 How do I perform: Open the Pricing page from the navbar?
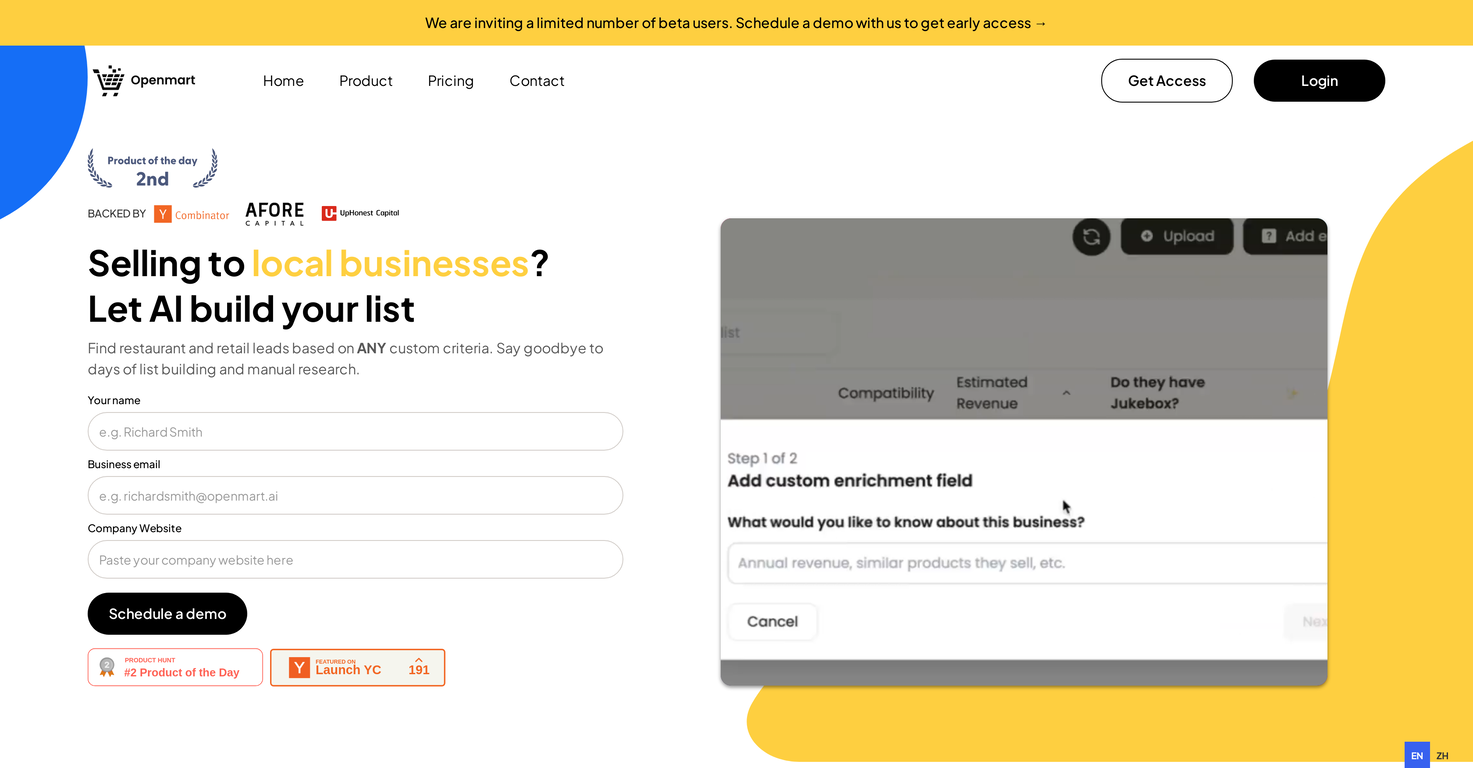tap(450, 81)
